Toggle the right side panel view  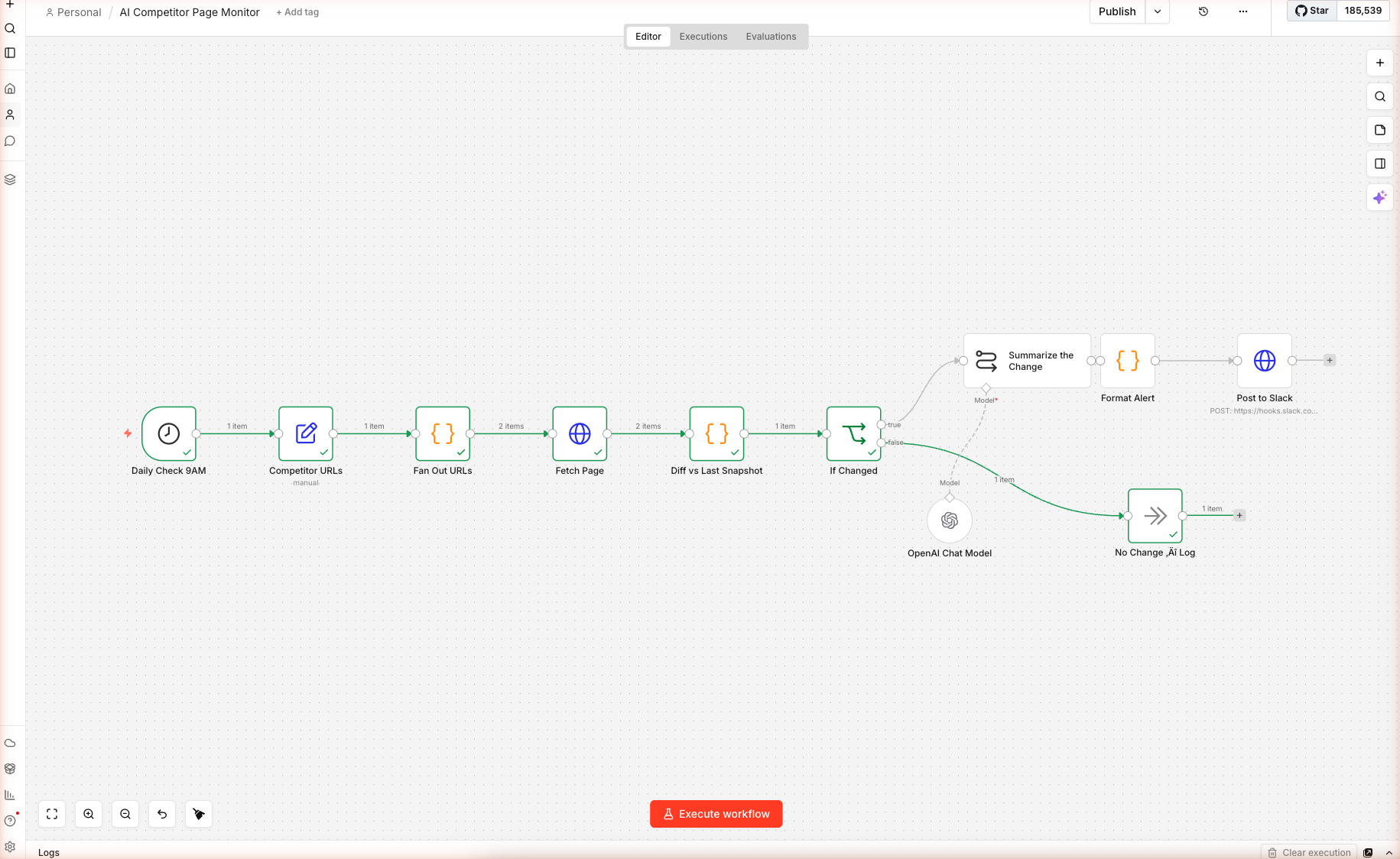1379,164
